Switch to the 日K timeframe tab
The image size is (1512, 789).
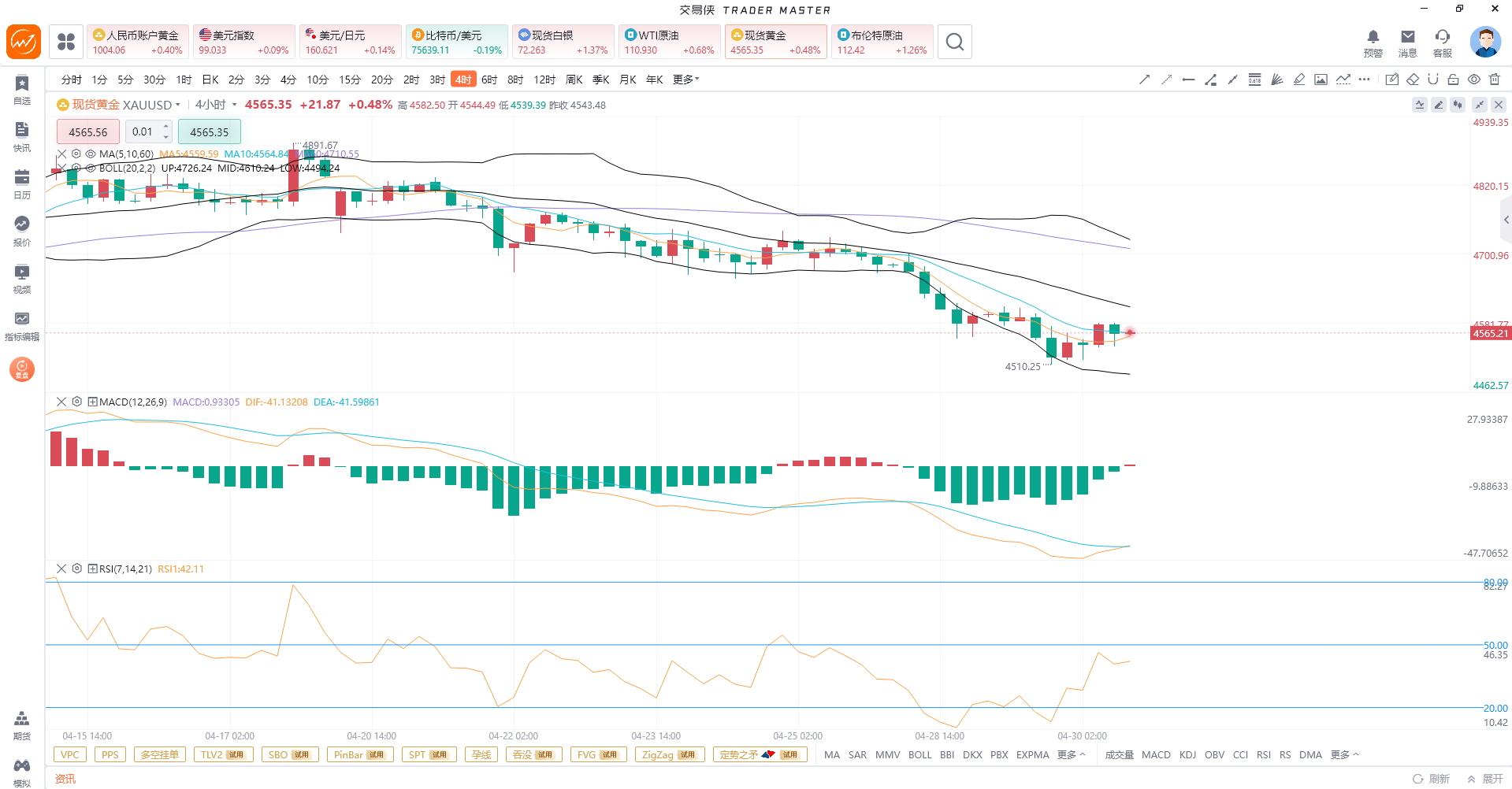coord(210,80)
